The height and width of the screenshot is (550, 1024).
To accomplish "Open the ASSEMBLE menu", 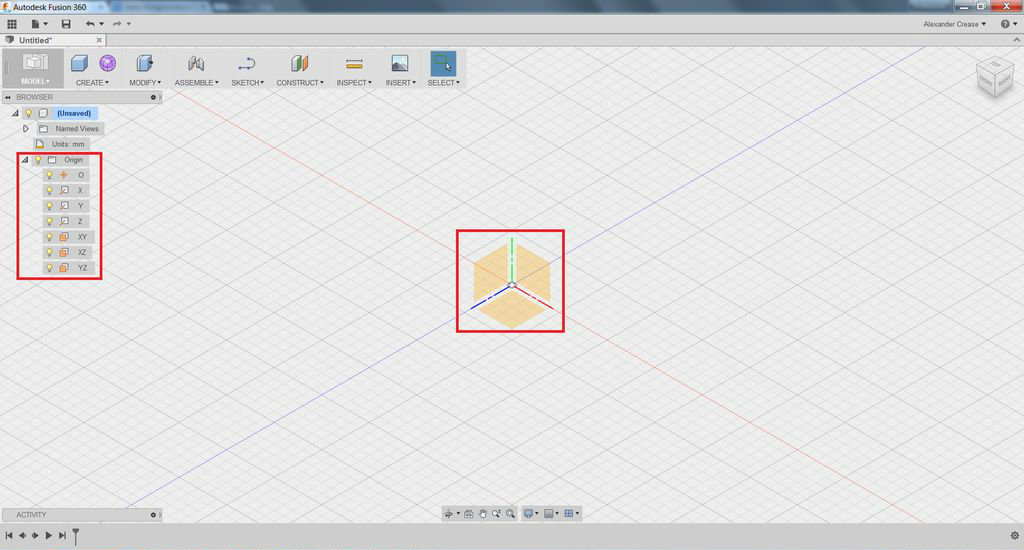I will [x=197, y=83].
